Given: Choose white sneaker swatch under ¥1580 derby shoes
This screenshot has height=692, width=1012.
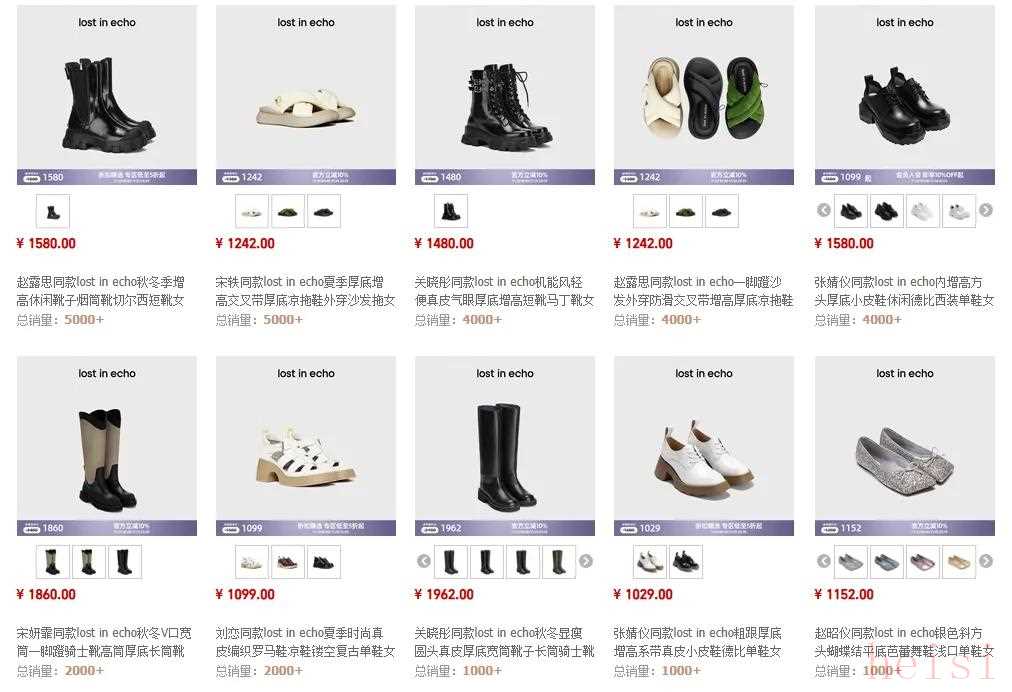Looking at the screenshot, I should click(923, 211).
